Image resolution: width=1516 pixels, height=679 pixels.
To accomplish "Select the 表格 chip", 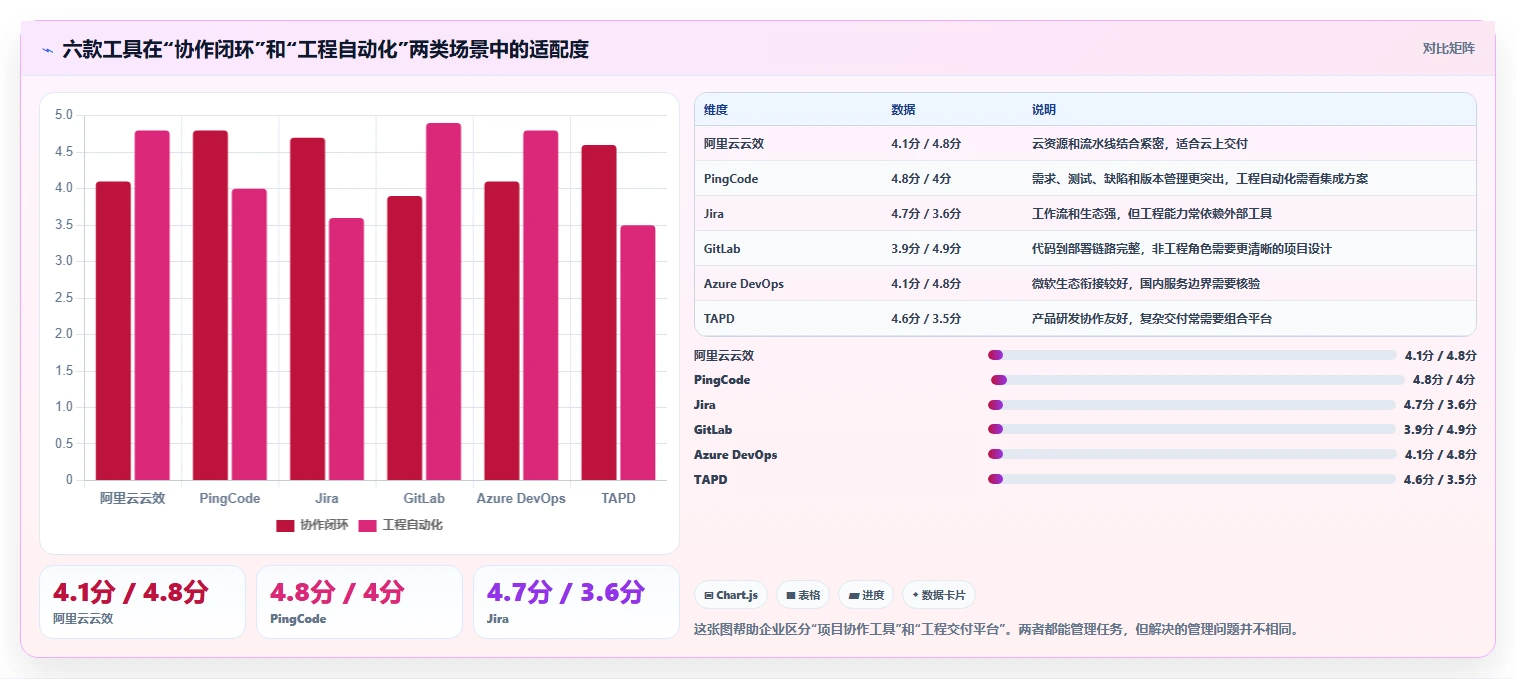I will 803,595.
